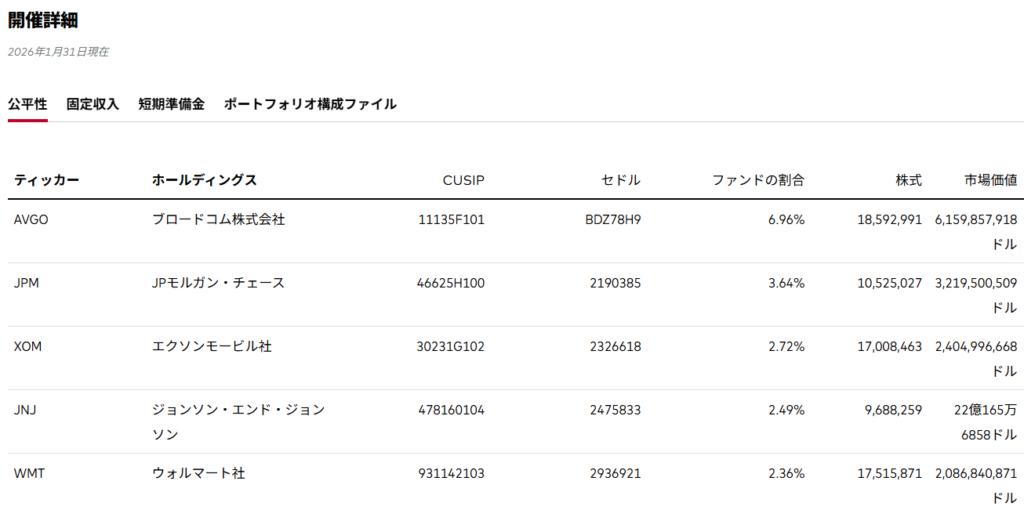Image resolution: width=1024 pixels, height=510 pixels.
Task: Click the ティッカー column header
Action: pos(46,180)
